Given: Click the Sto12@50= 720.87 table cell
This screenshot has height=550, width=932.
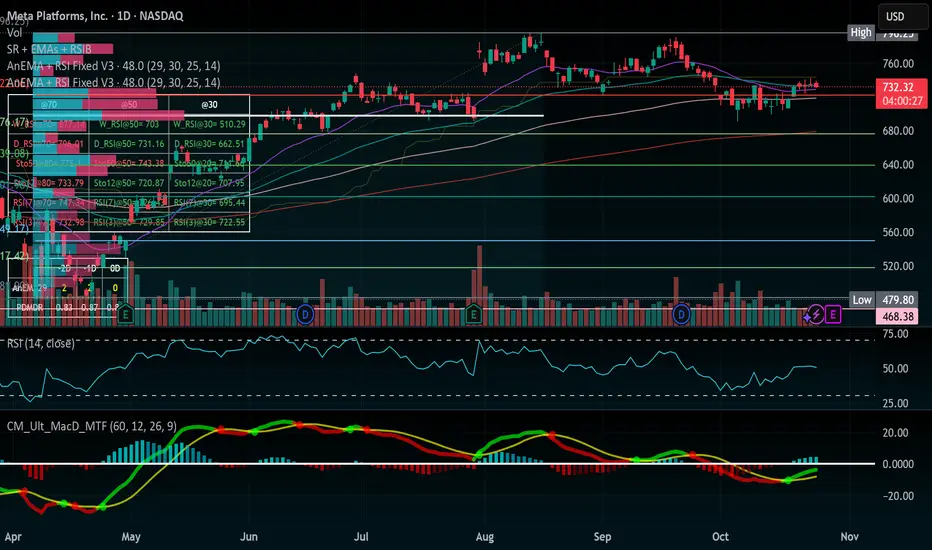Looking at the screenshot, I should click(x=129, y=183).
